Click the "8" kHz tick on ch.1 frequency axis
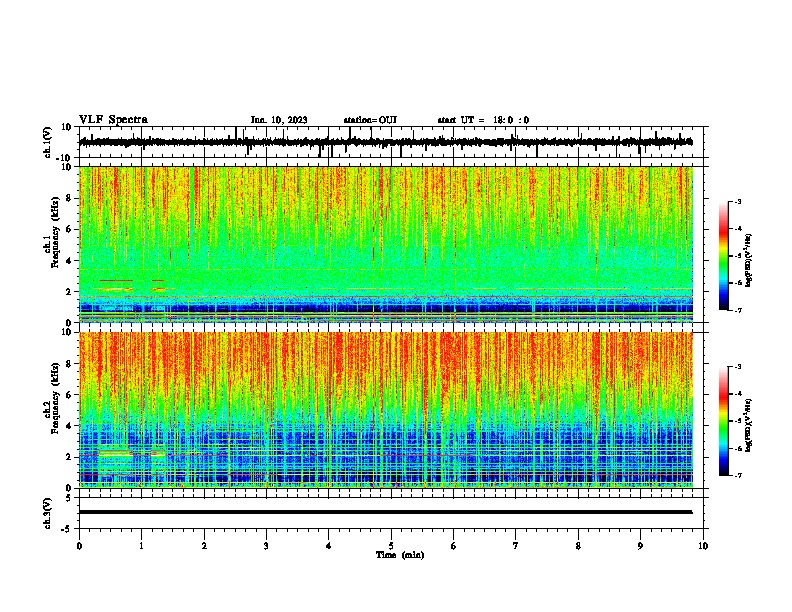The width and height of the screenshot is (792, 612). pos(69,198)
